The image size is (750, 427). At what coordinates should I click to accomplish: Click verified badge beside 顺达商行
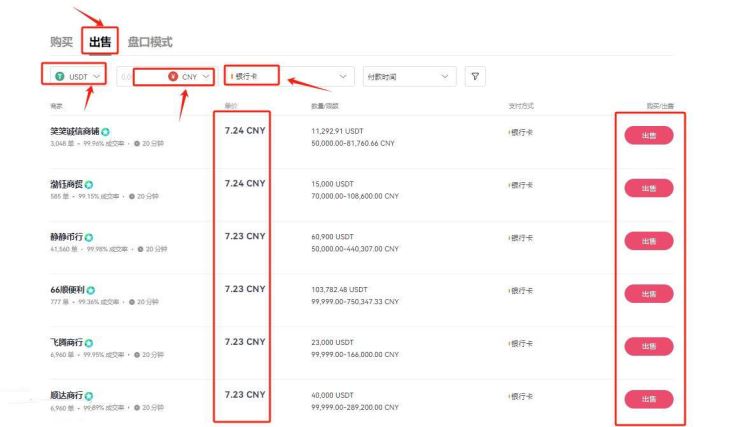[89, 396]
